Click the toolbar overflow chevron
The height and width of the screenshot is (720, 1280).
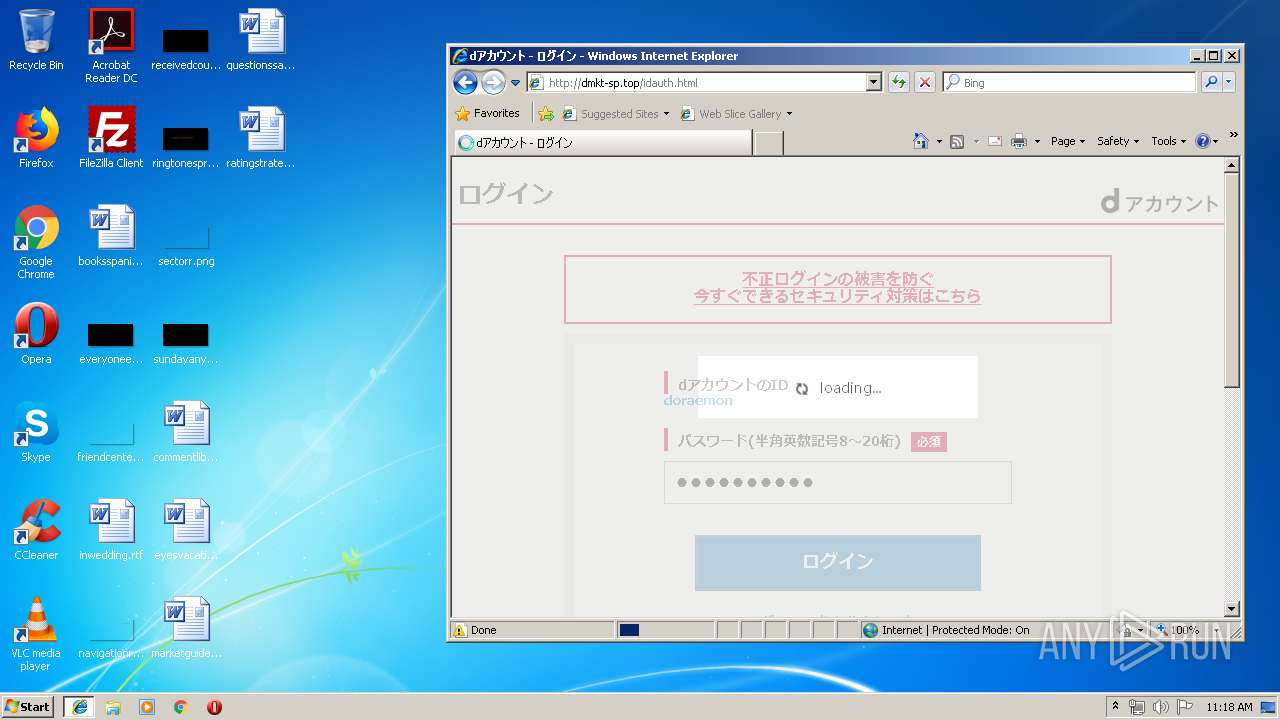(x=1233, y=135)
